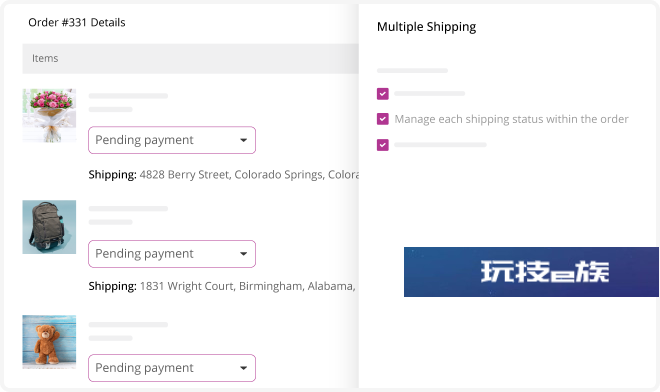The image size is (660, 392).
Task: Click the Multiple Shipping panel heading
Action: click(x=426, y=27)
